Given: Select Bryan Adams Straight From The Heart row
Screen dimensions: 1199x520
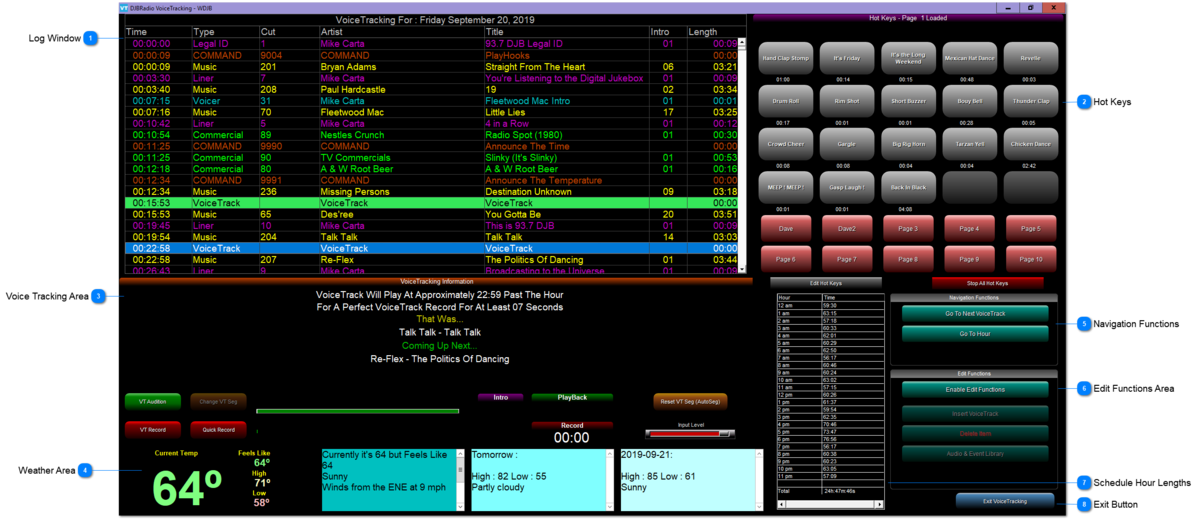Looking at the screenshot, I should [x=431, y=67].
